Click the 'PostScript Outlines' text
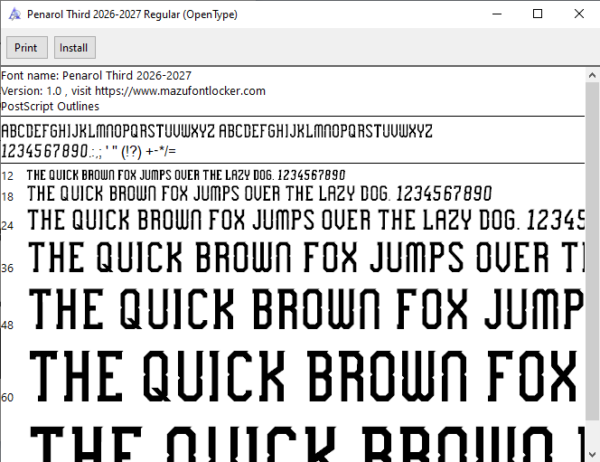The width and height of the screenshot is (600, 462). click(50, 106)
